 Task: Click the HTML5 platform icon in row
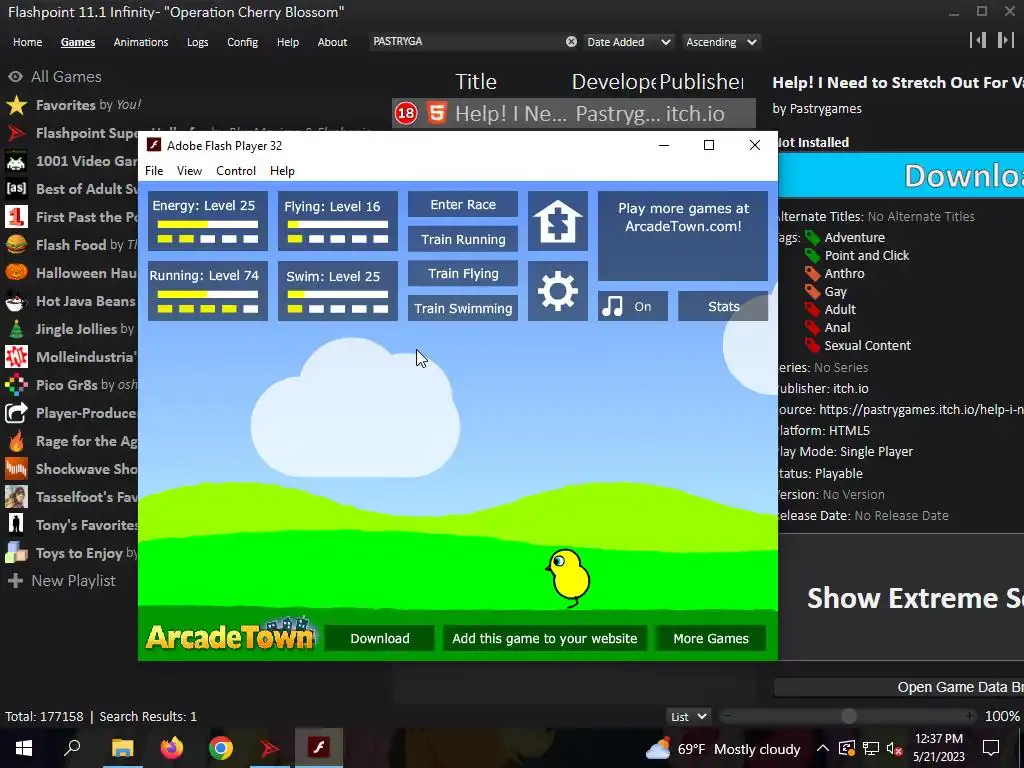click(437, 113)
